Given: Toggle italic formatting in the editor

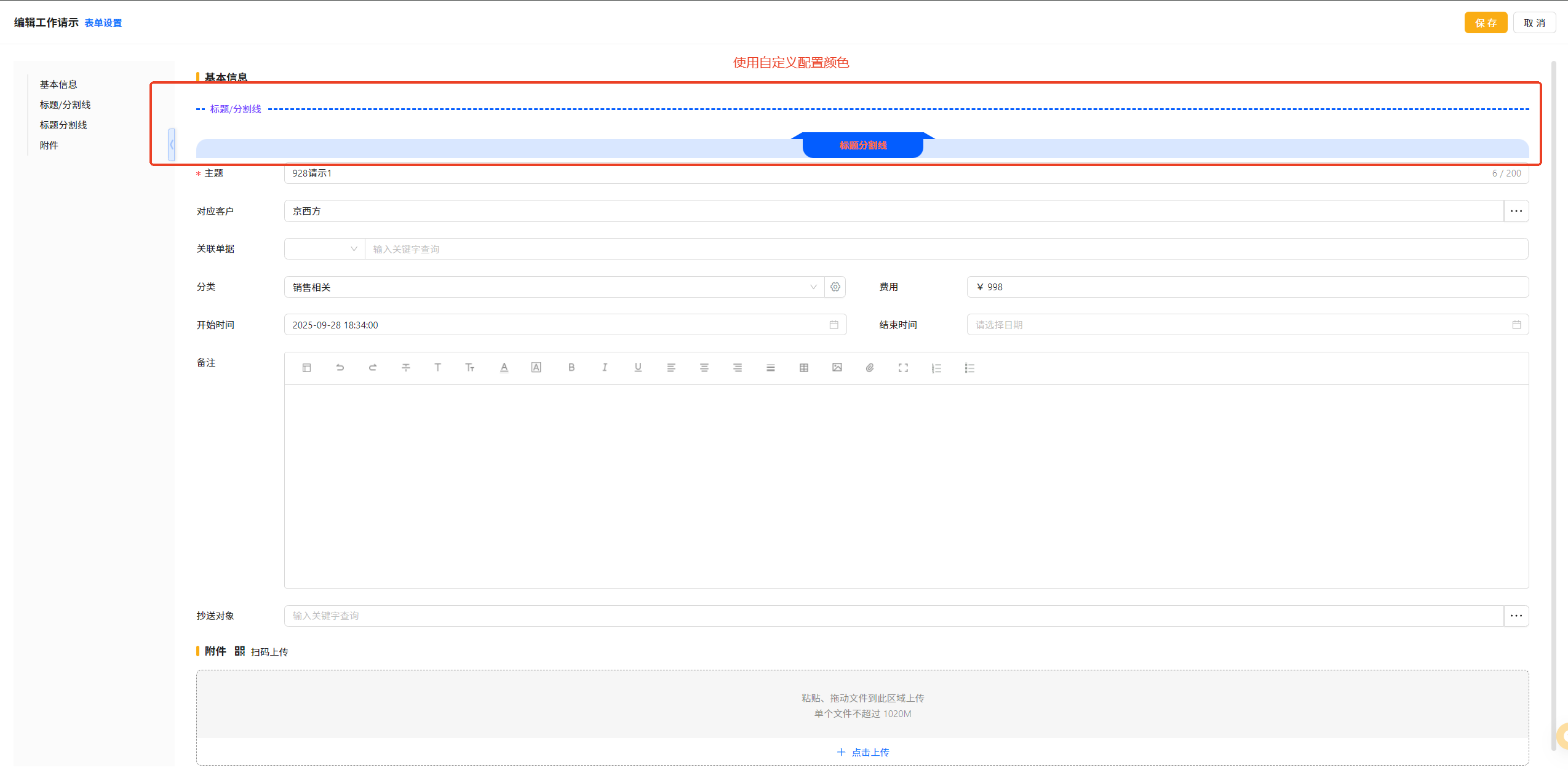Looking at the screenshot, I should (605, 368).
